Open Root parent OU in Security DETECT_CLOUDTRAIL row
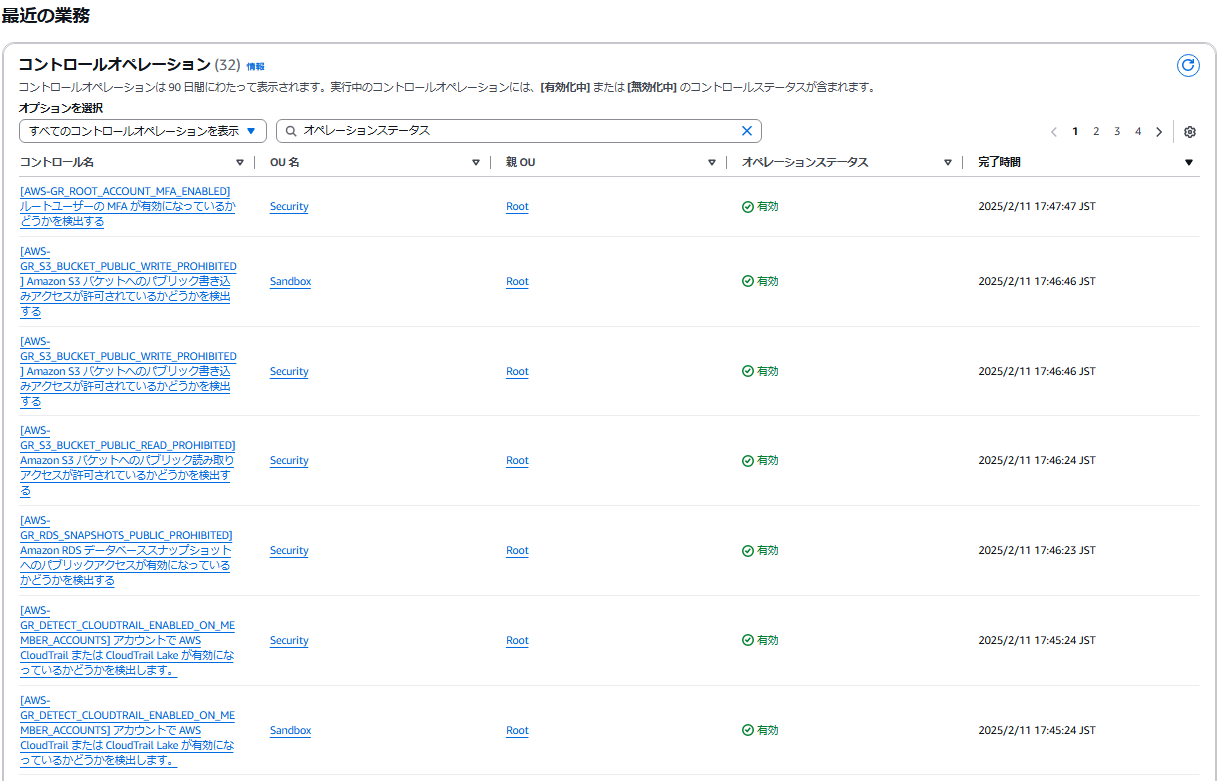 517,640
